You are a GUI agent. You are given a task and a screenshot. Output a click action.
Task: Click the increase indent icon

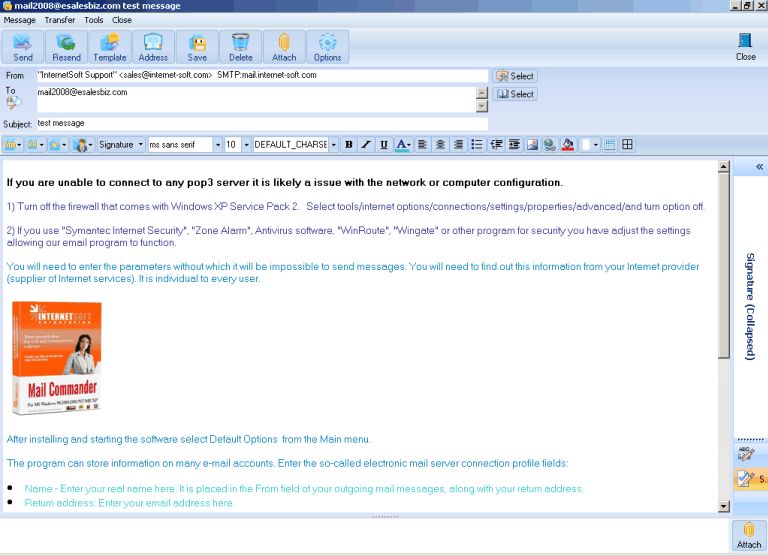(514, 145)
